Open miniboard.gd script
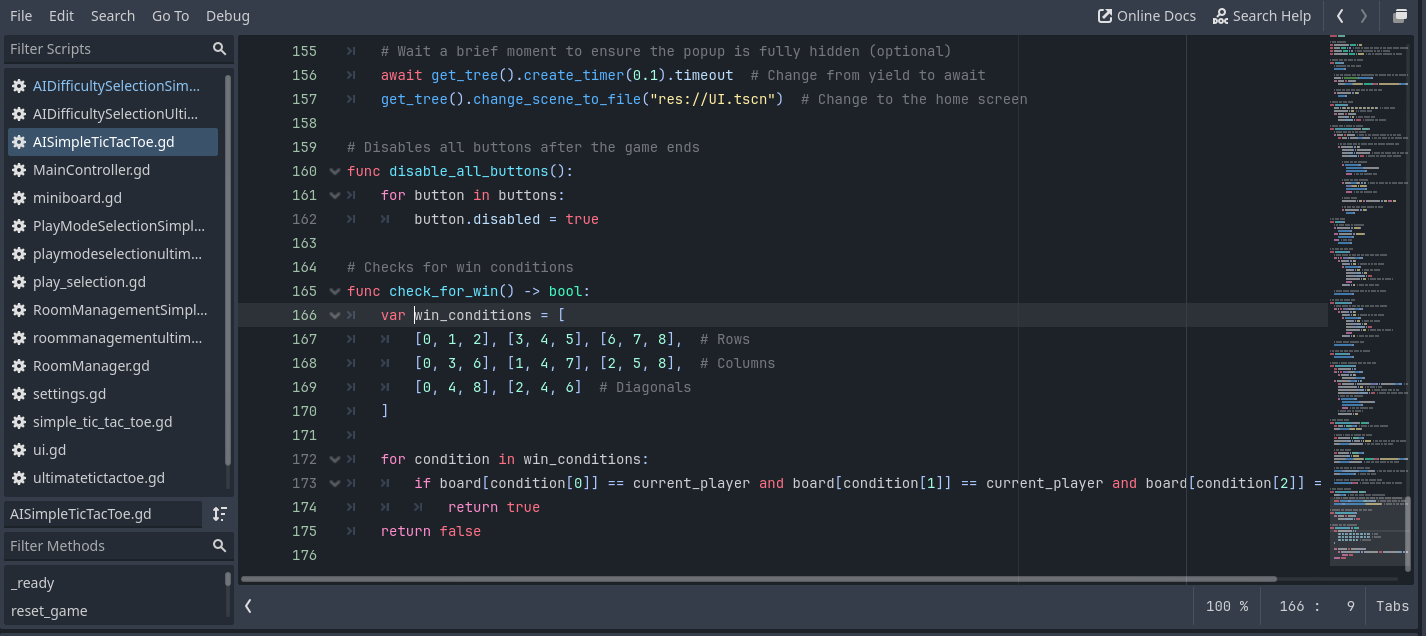 [x=113, y=198]
